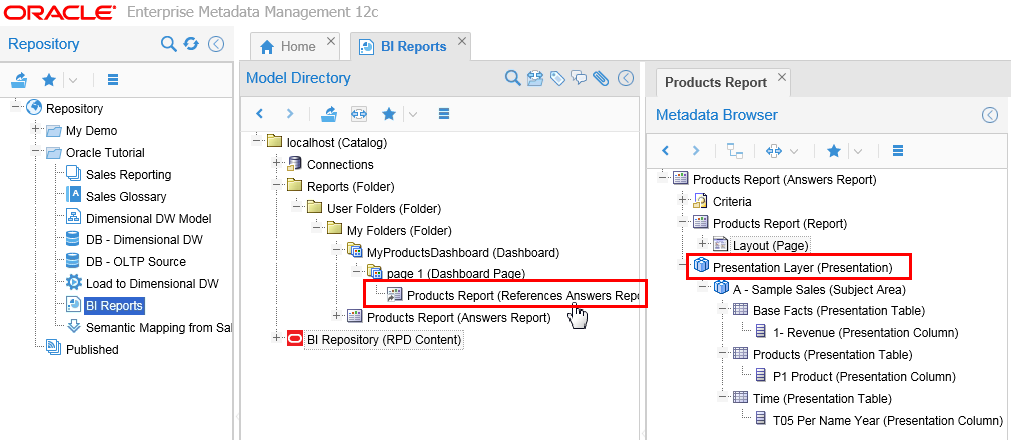
Task: Open the favorites dropdown arrow in Repository toolbar
Action: (x=73, y=80)
